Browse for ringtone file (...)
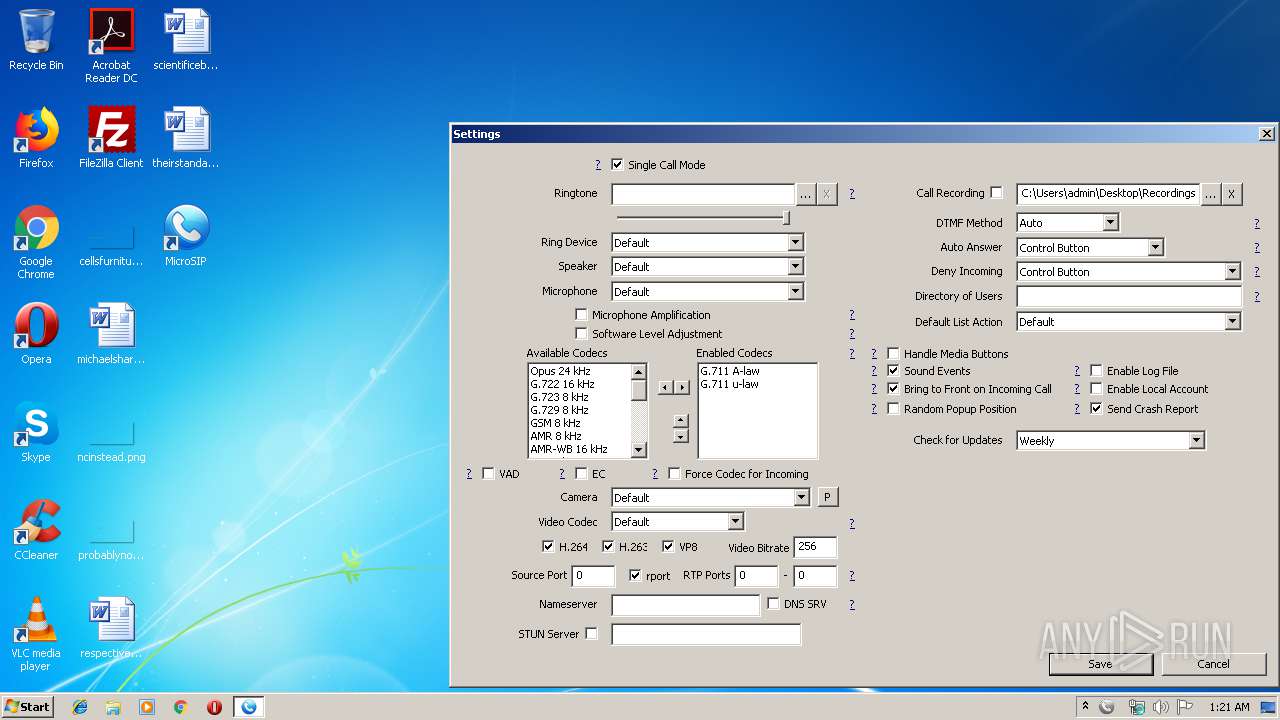The width and height of the screenshot is (1280, 720). [x=806, y=194]
